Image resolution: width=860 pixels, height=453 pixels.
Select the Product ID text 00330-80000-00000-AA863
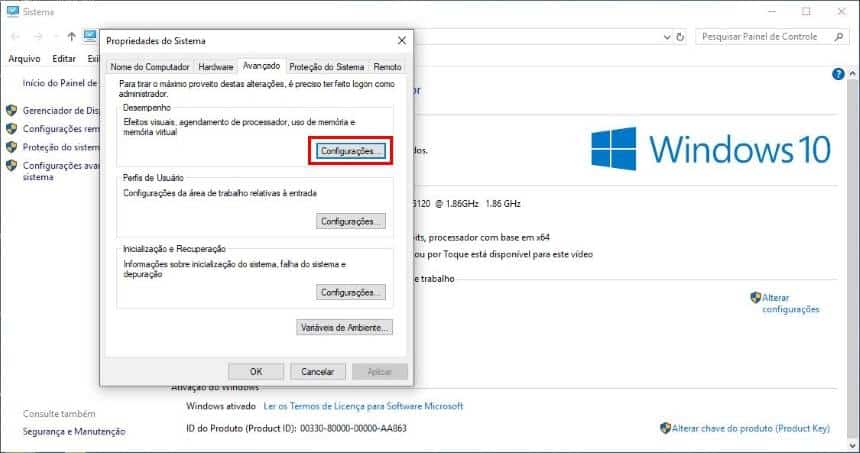point(353,428)
